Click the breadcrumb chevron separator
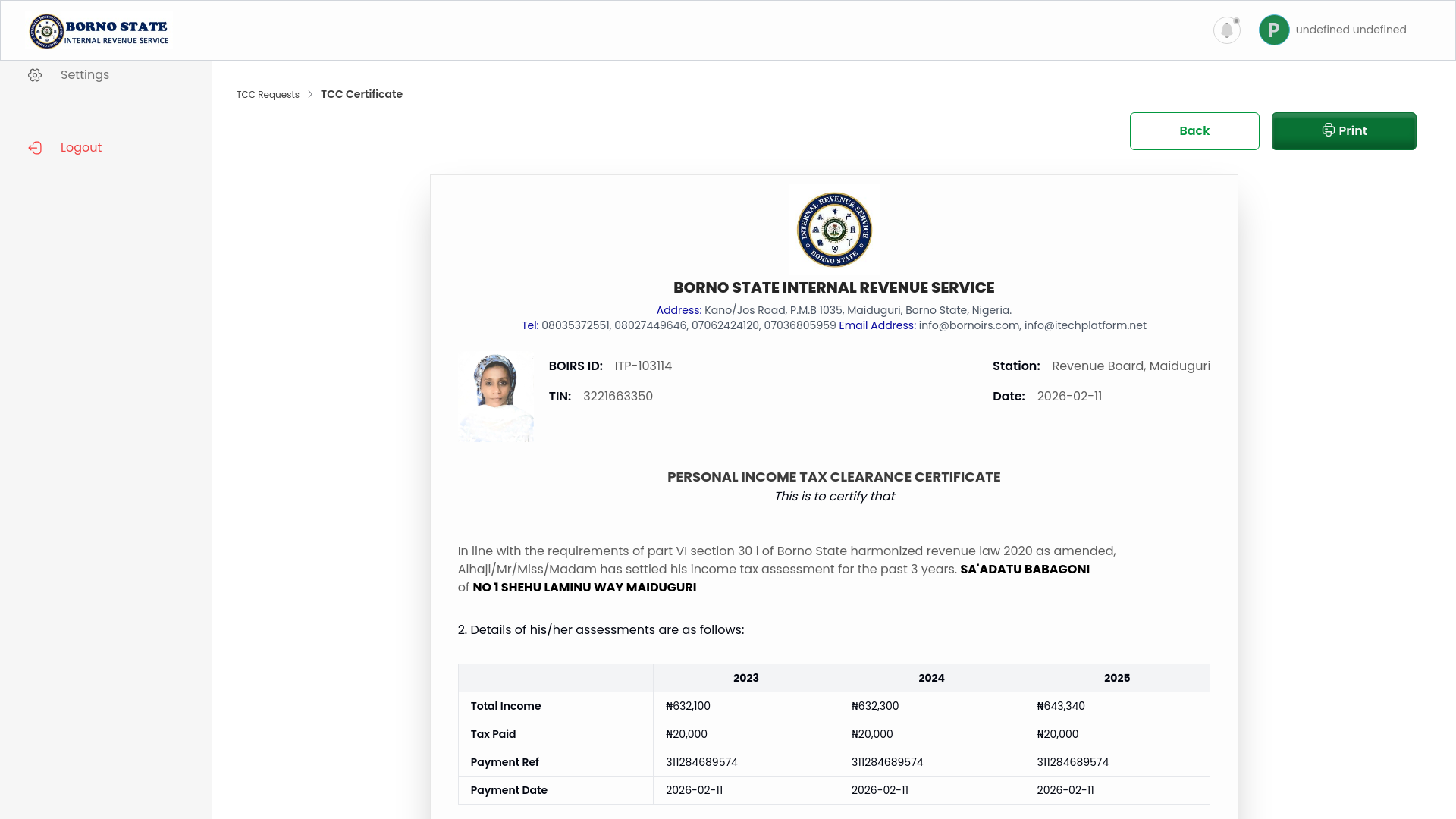1456x819 pixels. coord(310,94)
